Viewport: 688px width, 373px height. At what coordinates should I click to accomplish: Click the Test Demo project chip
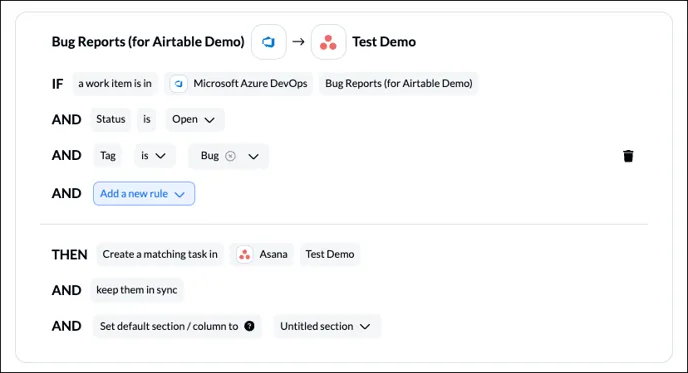[x=330, y=255]
